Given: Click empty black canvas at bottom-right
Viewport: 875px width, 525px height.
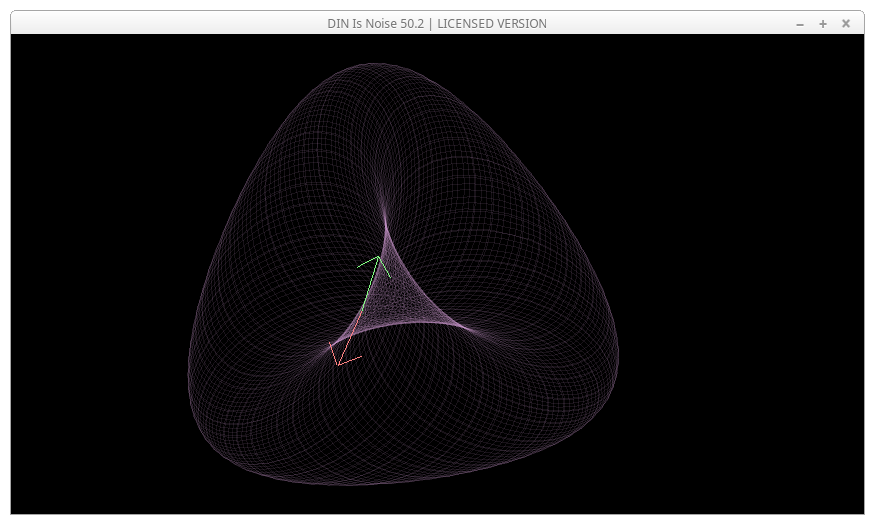Looking at the screenshot, I should [780, 460].
